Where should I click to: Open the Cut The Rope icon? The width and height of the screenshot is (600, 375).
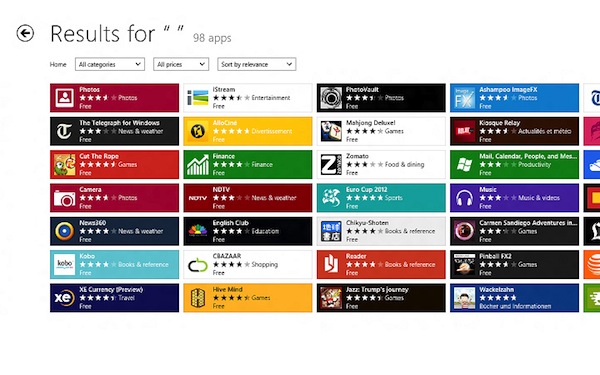click(x=65, y=165)
